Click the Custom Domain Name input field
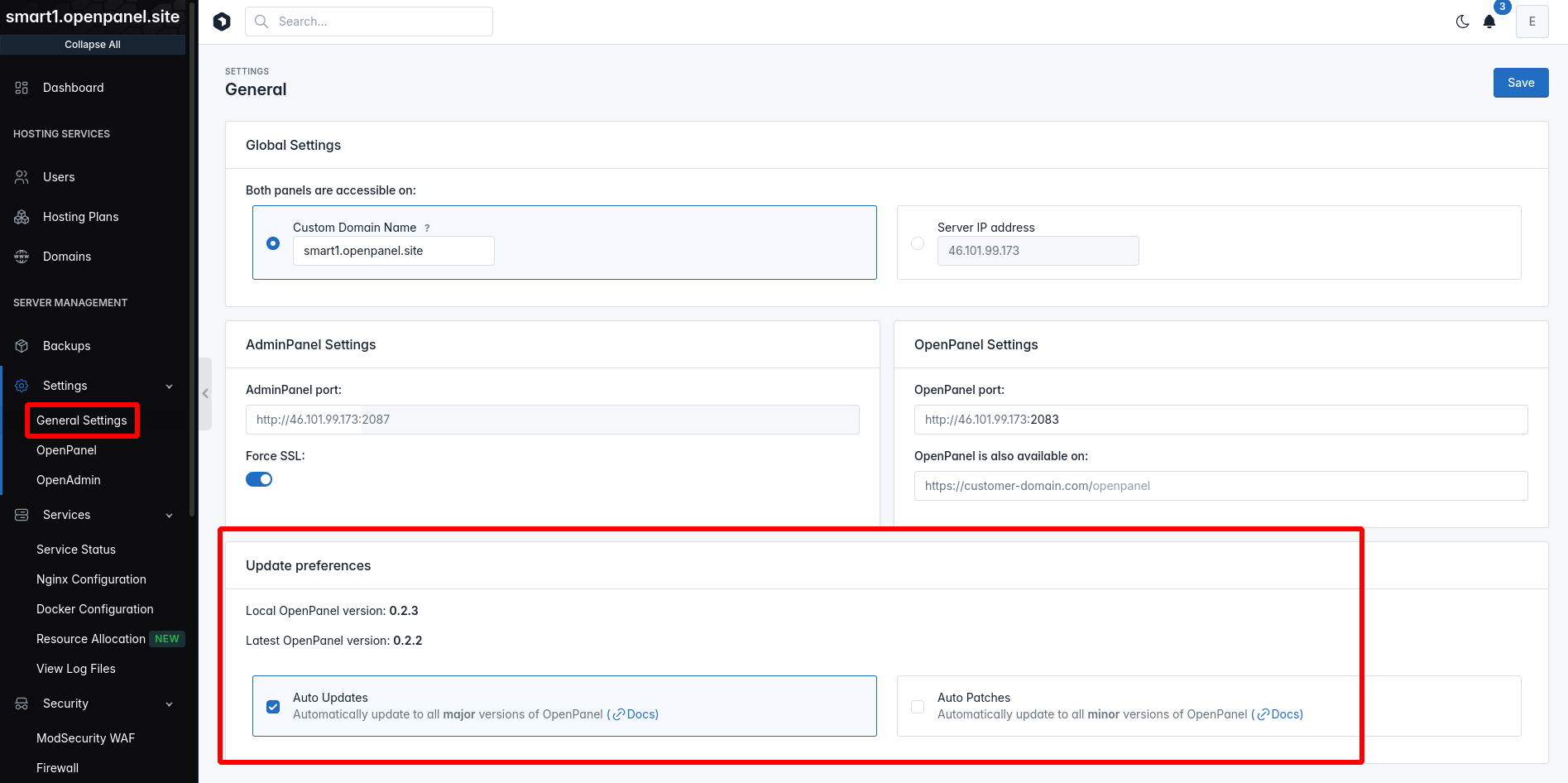The height and width of the screenshot is (783, 1568). pyautogui.click(x=393, y=251)
